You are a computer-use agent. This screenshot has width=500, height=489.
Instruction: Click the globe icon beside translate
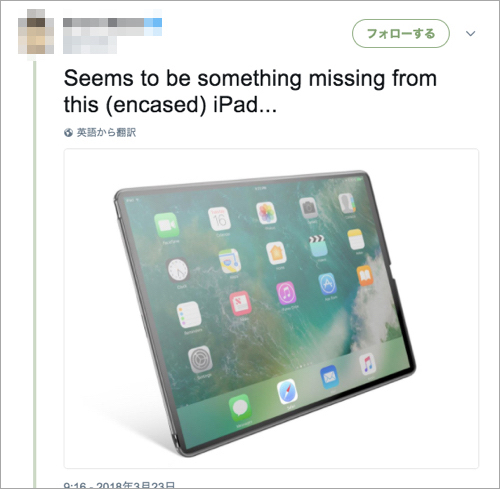pos(68,133)
